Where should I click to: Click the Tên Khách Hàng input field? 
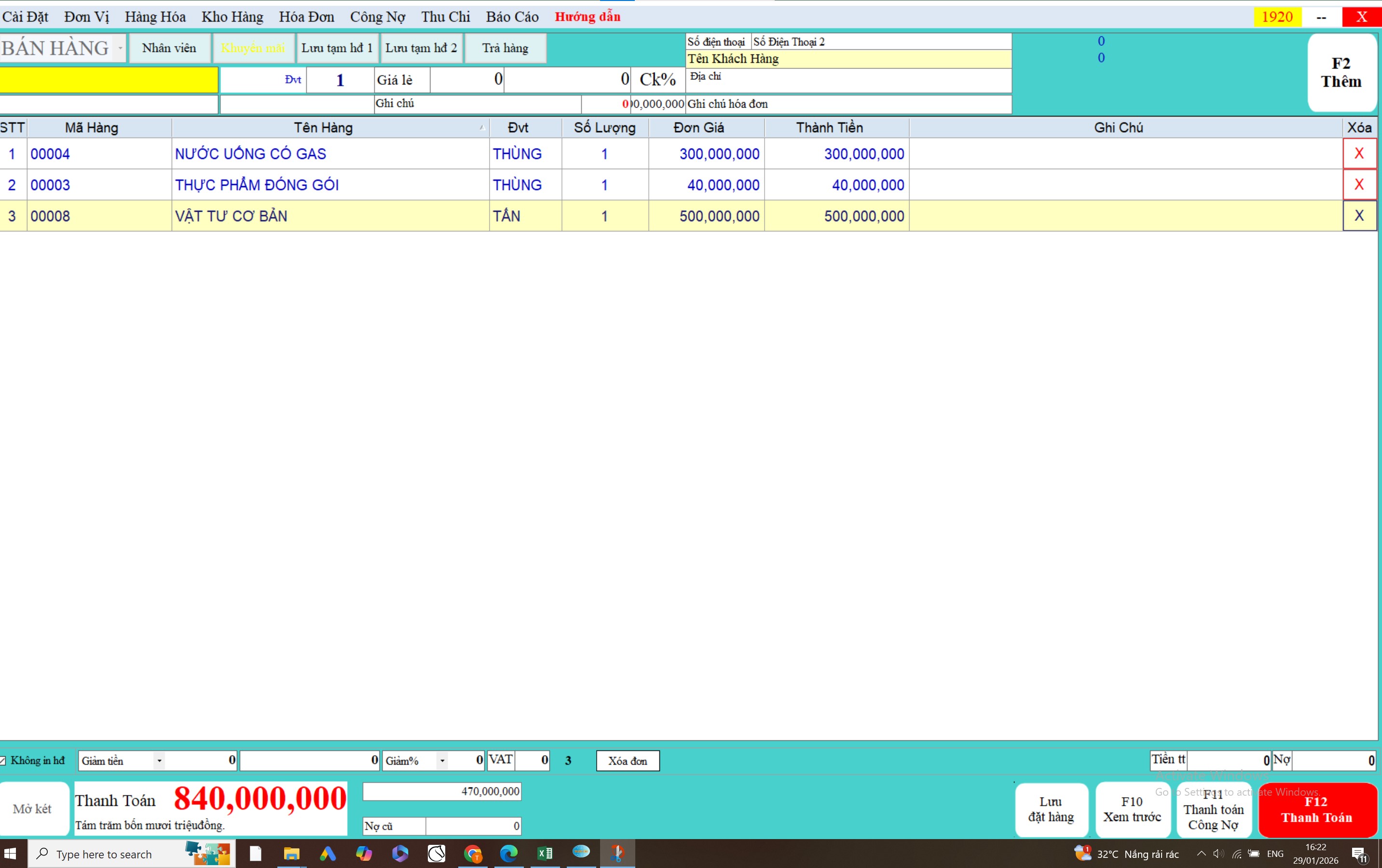click(x=848, y=59)
